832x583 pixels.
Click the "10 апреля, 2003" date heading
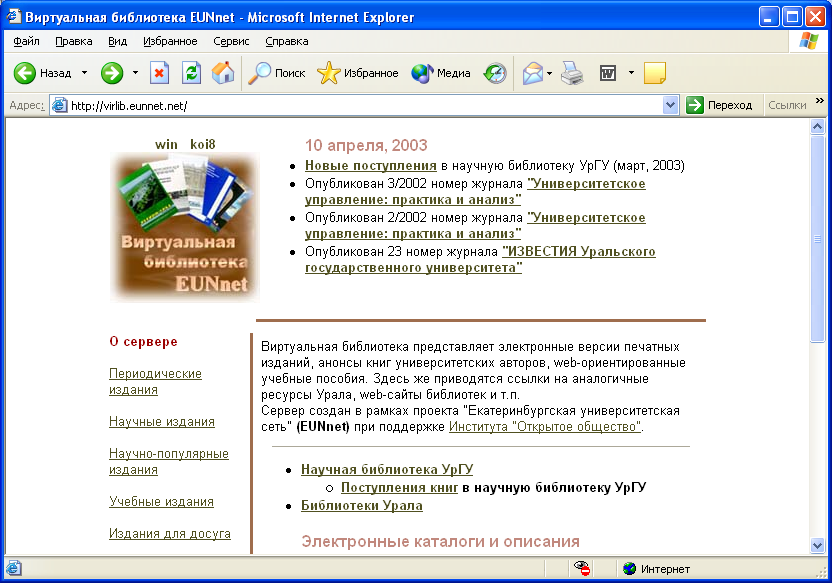366,145
